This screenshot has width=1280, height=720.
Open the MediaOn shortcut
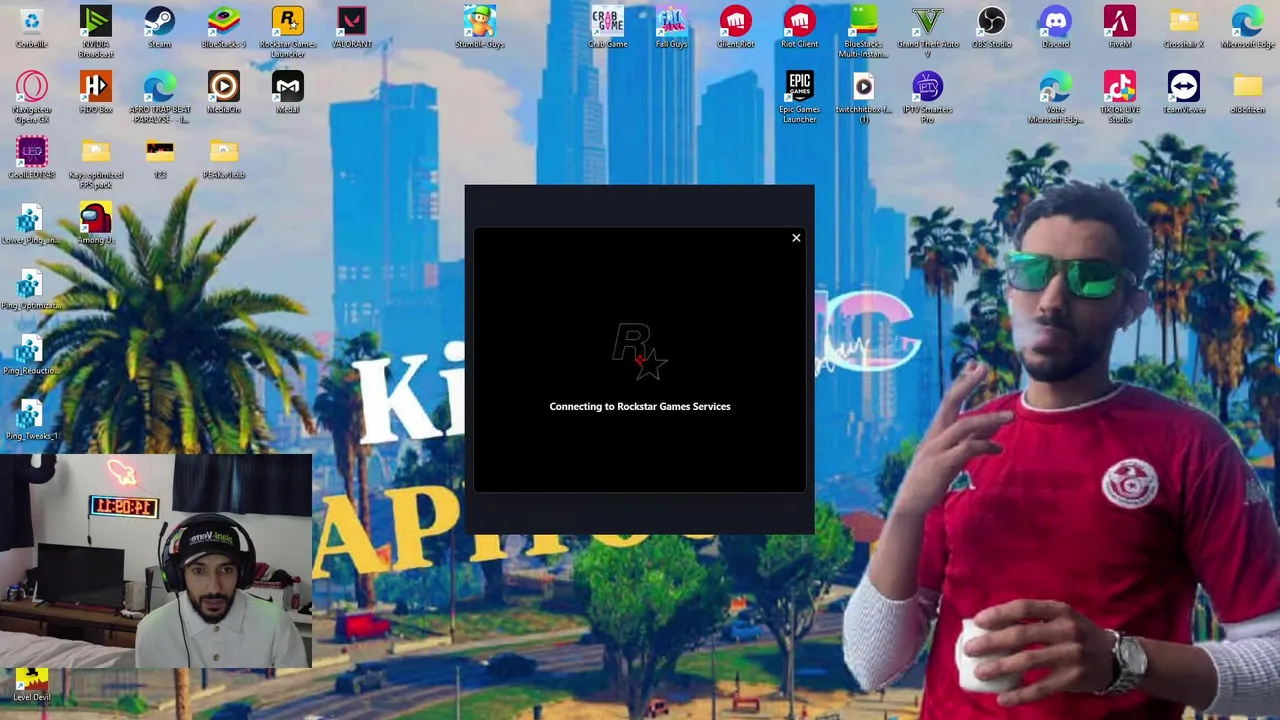pos(224,93)
